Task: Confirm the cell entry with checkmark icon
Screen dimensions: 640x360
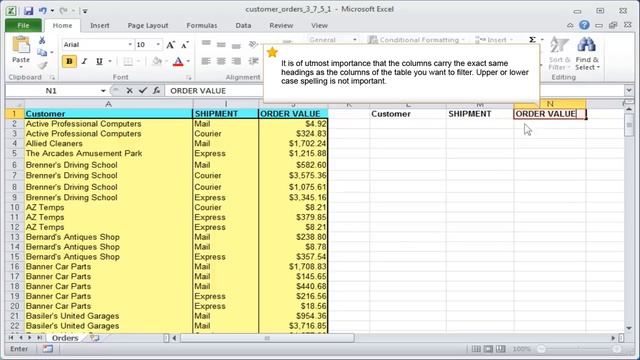Action: pyautogui.click(x=143, y=91)
